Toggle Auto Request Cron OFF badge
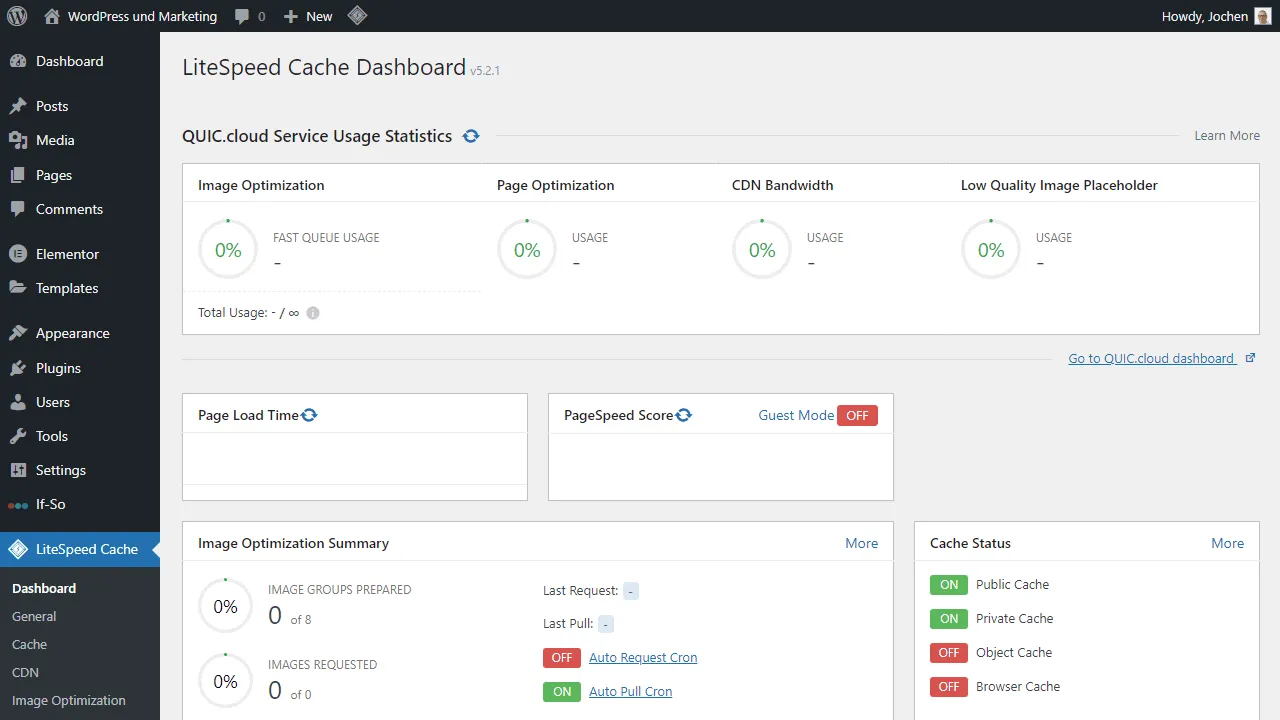Viewport: 1280px width, 720px height. click(562, 657)
